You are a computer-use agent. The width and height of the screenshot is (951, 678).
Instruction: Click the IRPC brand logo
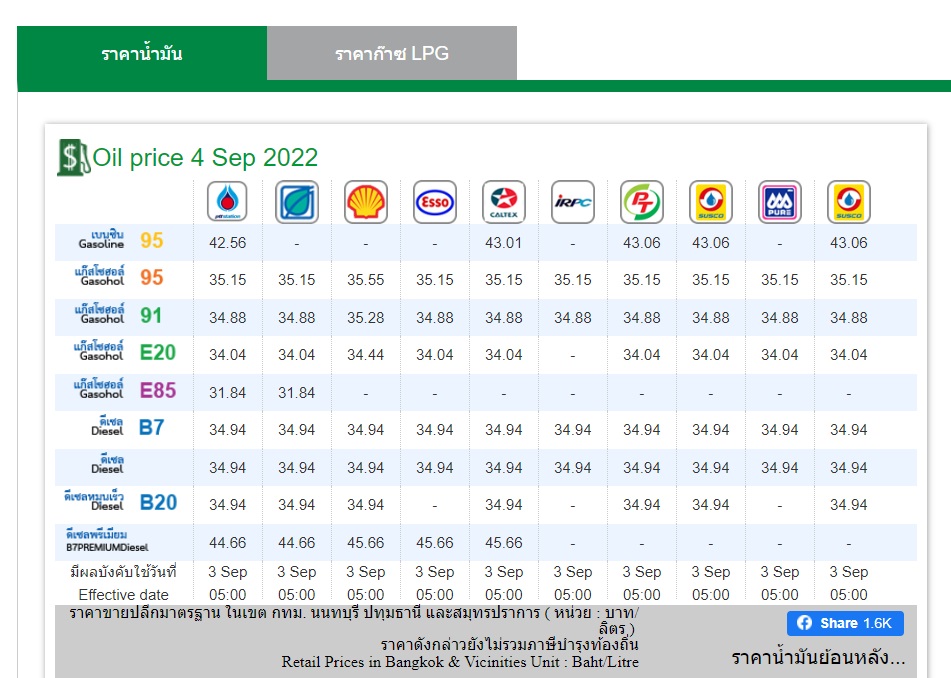[573, 201]
